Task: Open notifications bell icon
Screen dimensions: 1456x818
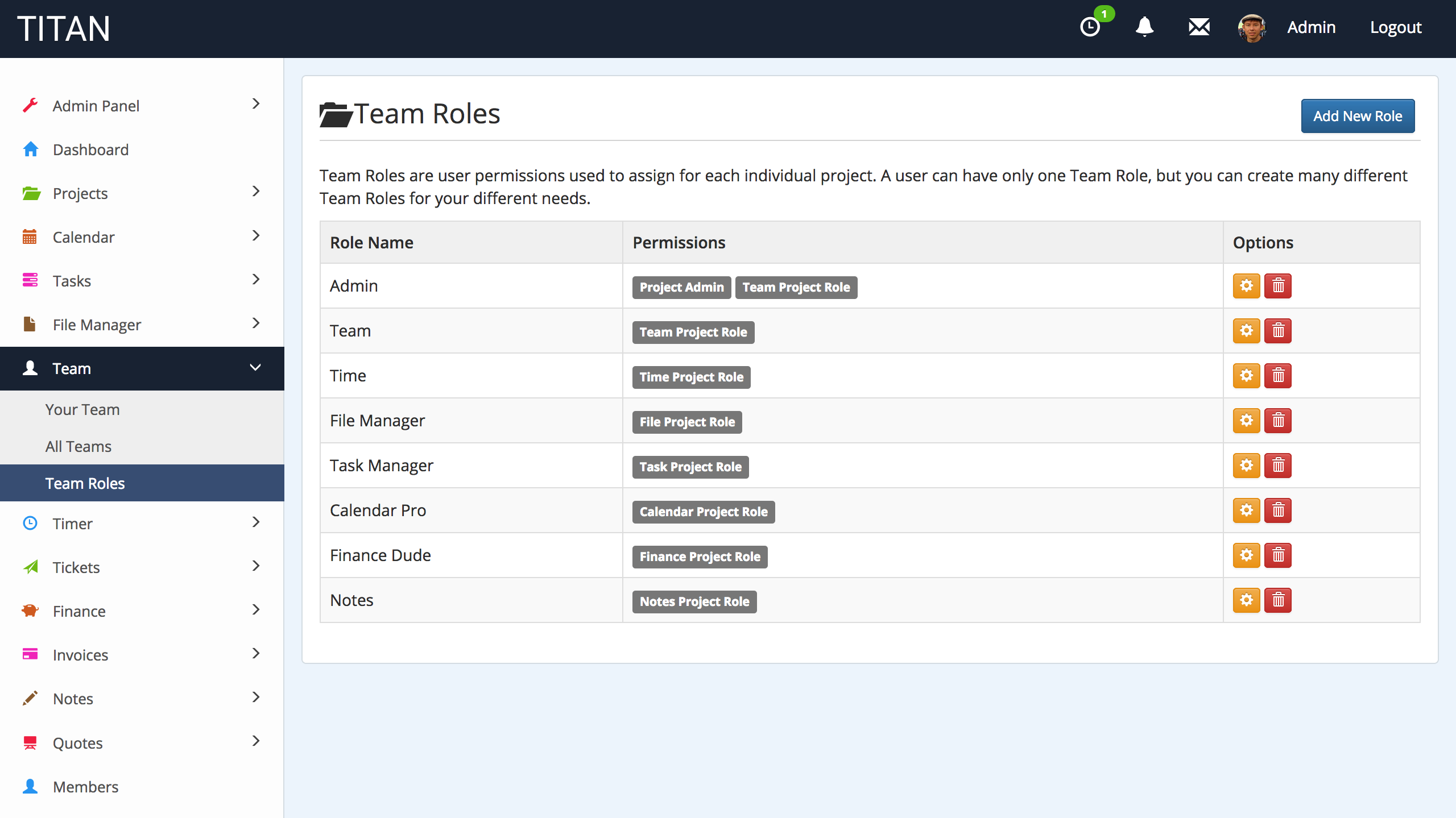Action: [1144, 27]
